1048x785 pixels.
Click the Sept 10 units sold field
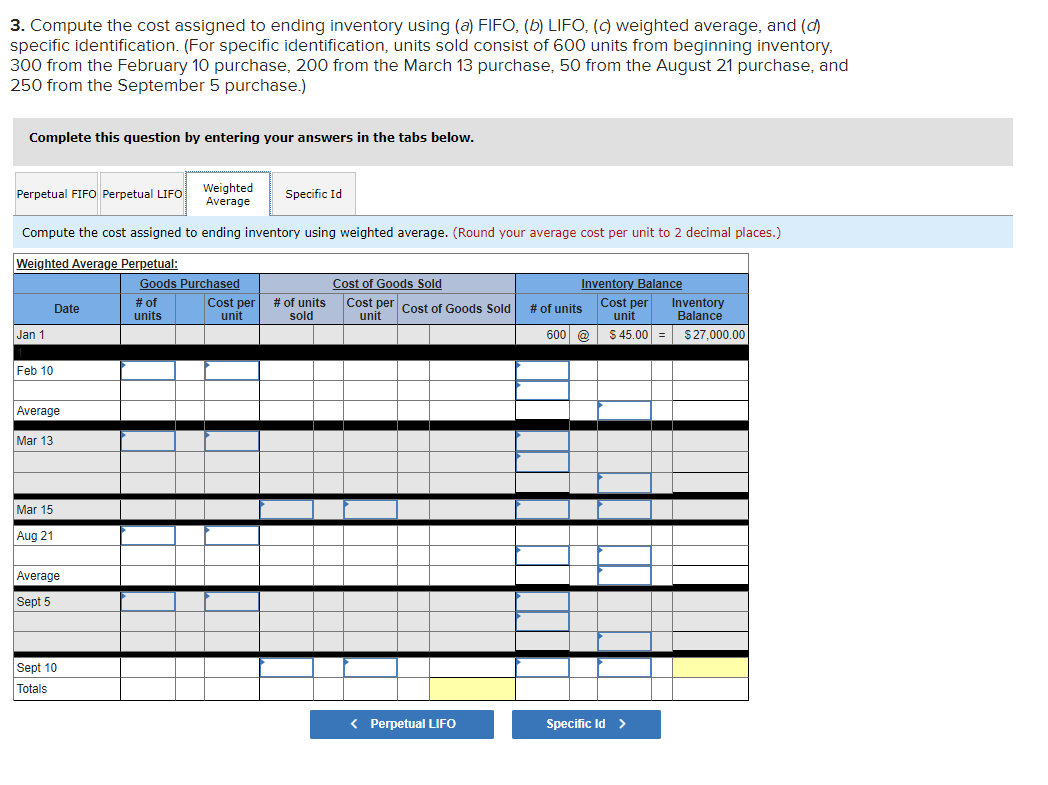[286, 667]
